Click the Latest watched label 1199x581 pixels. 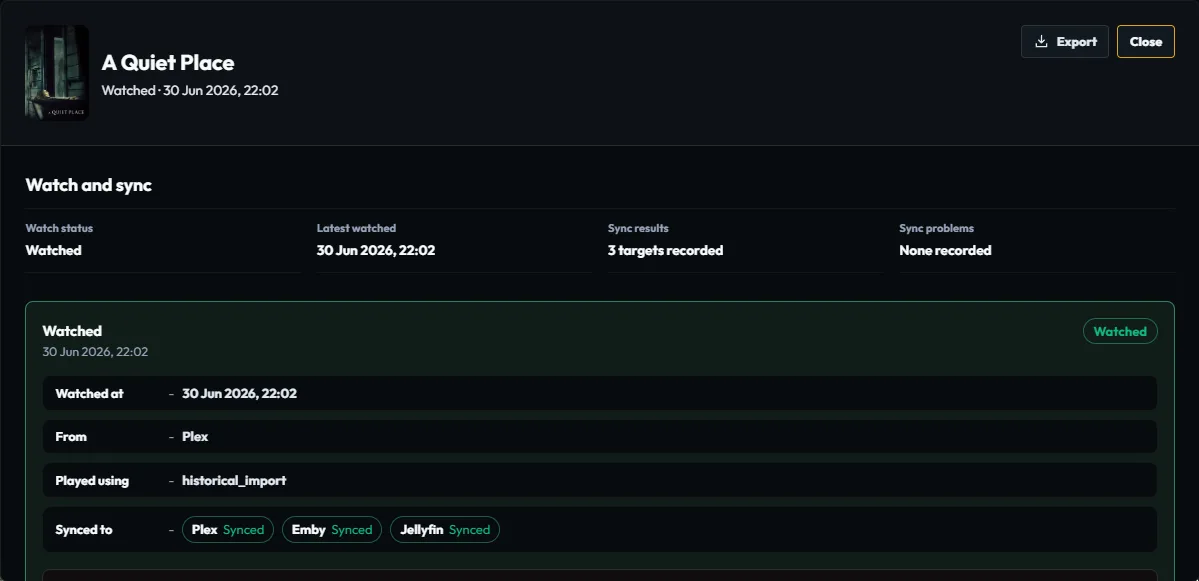click(356, 228)
